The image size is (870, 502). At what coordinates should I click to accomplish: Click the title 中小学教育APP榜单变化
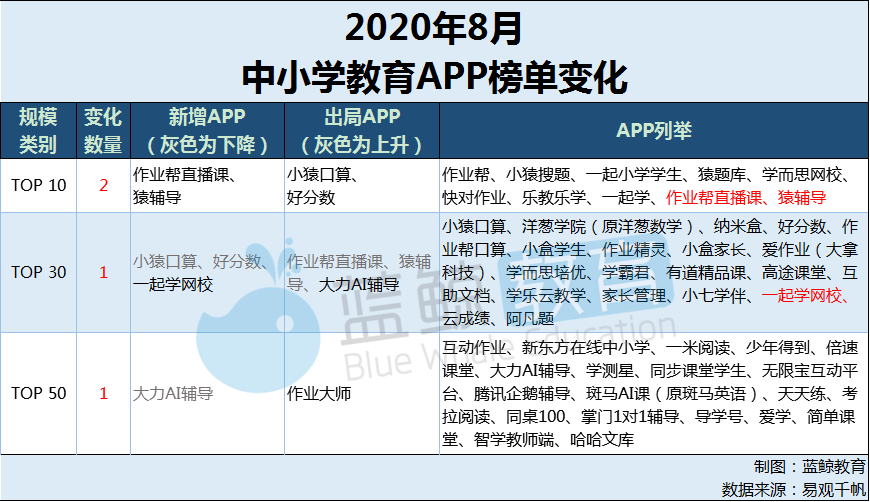coord(435,77)
